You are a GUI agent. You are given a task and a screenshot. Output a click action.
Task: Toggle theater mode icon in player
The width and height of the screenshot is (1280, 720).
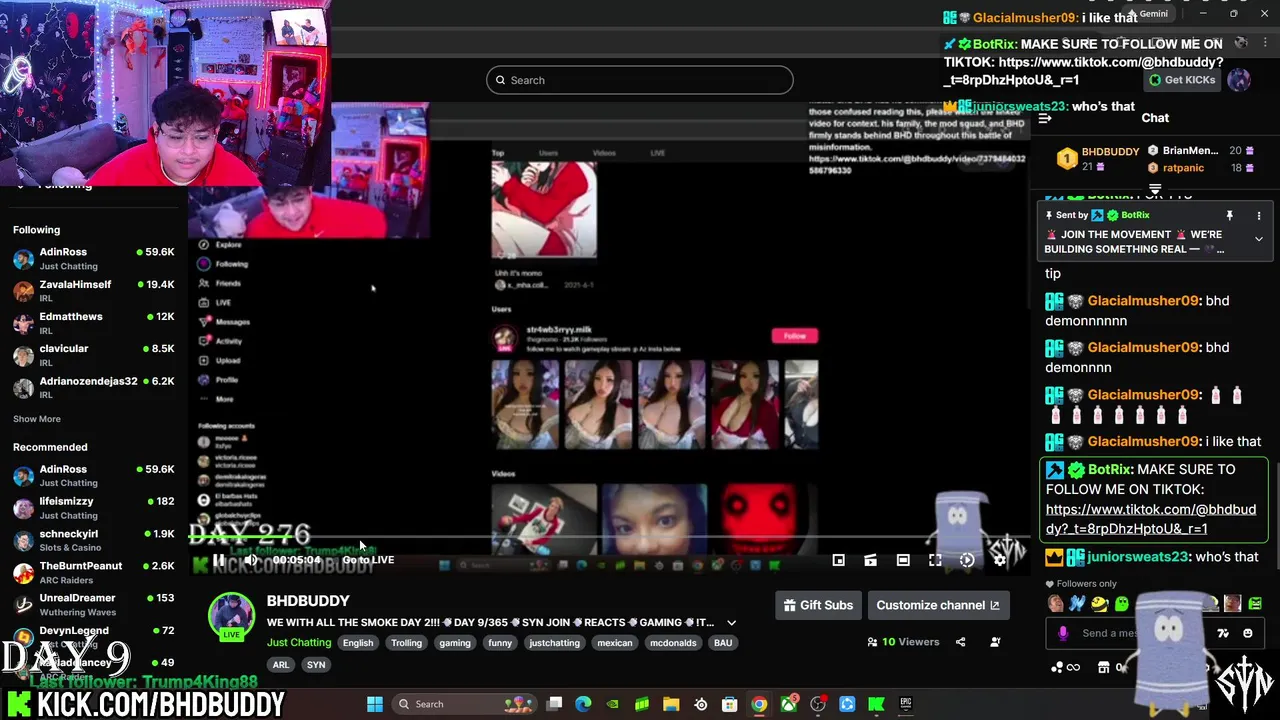coord(903,560)
